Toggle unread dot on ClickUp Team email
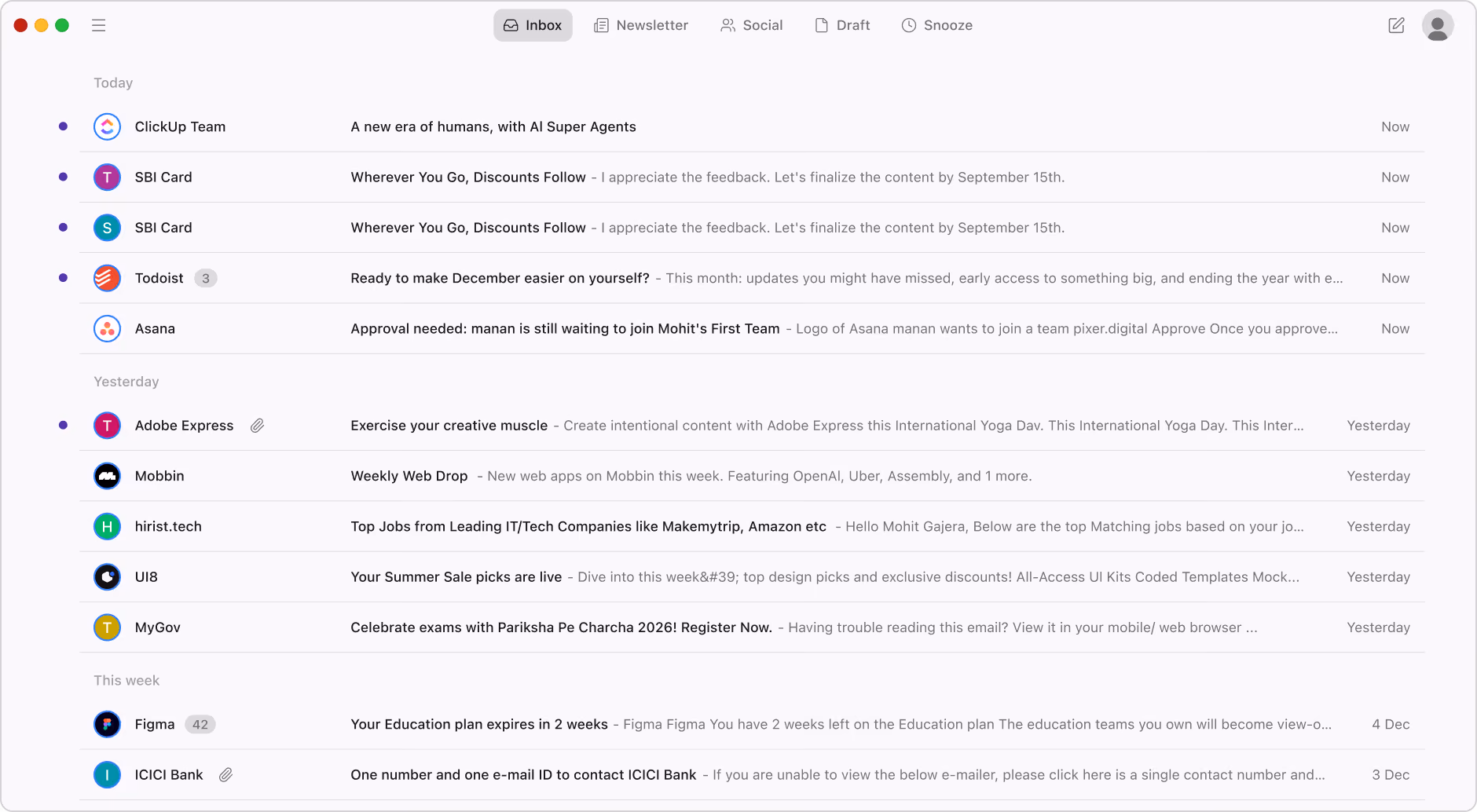Screen dimensions: 1477x812 click(63, 126)
